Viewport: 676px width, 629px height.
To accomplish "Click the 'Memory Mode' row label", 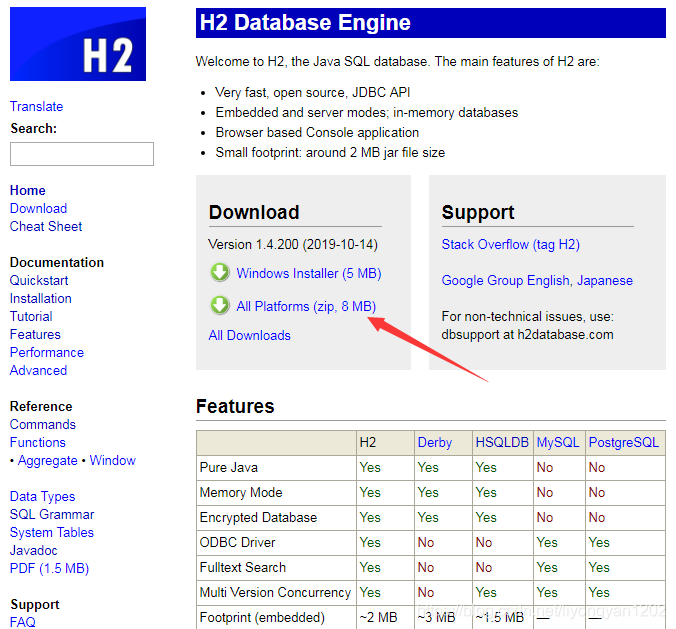I will [x=241, y=492].
